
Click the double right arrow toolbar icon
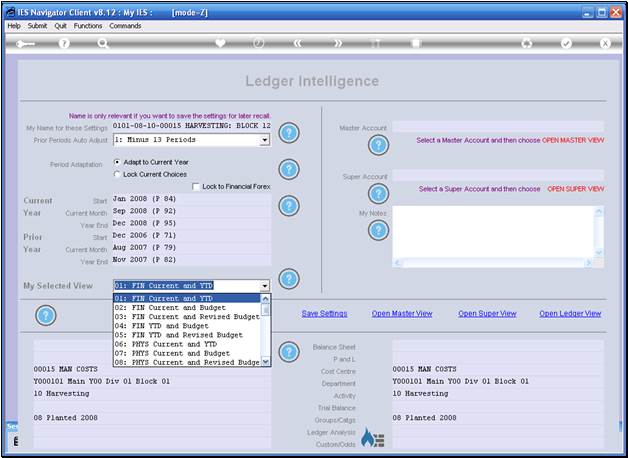338,43
